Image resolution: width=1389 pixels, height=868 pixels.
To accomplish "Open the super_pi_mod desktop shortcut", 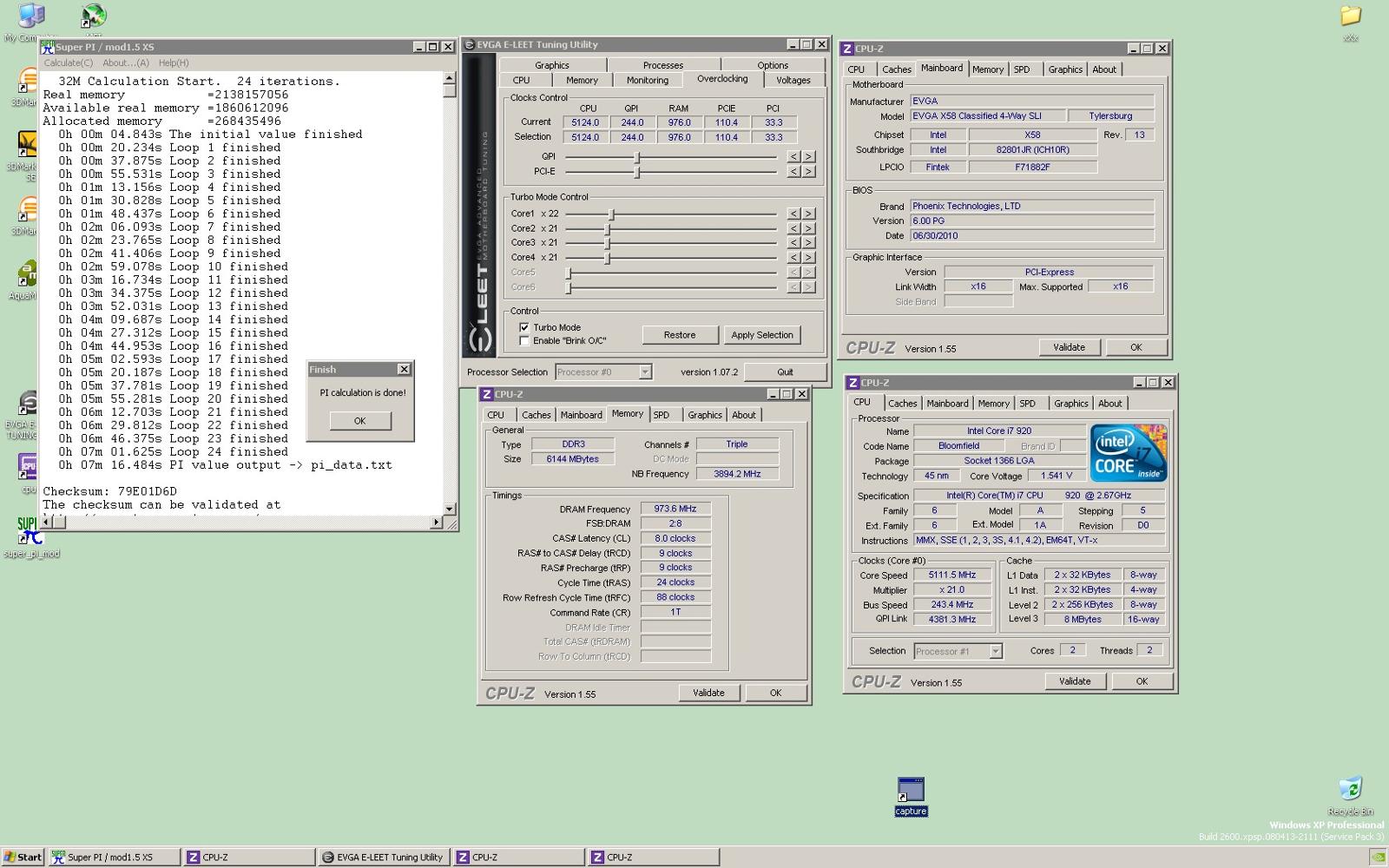I will (31, 537).
